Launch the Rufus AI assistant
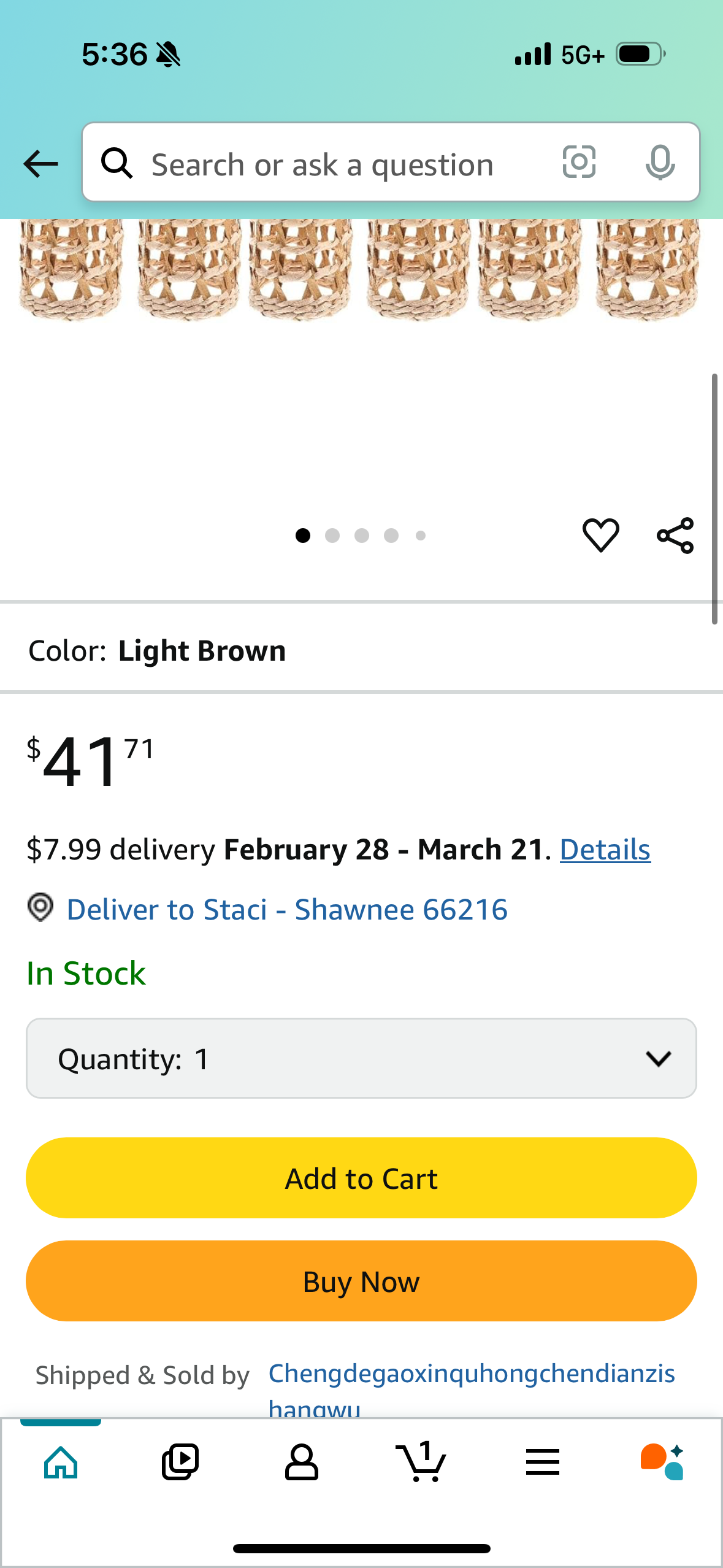Screen dimensions: 723x1568 click(x=662, y=1462)
